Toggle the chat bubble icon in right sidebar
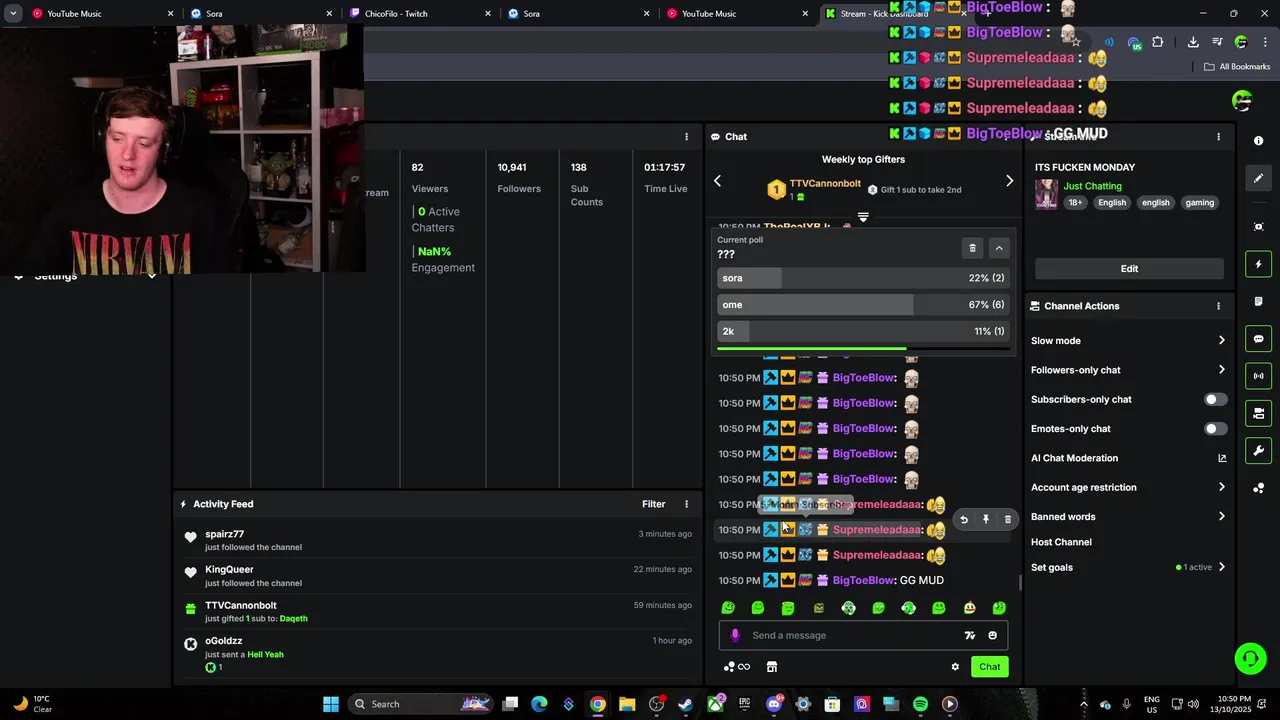Screen dimensions: 1280x720 pyautogui.click(x=1258, y=339)
